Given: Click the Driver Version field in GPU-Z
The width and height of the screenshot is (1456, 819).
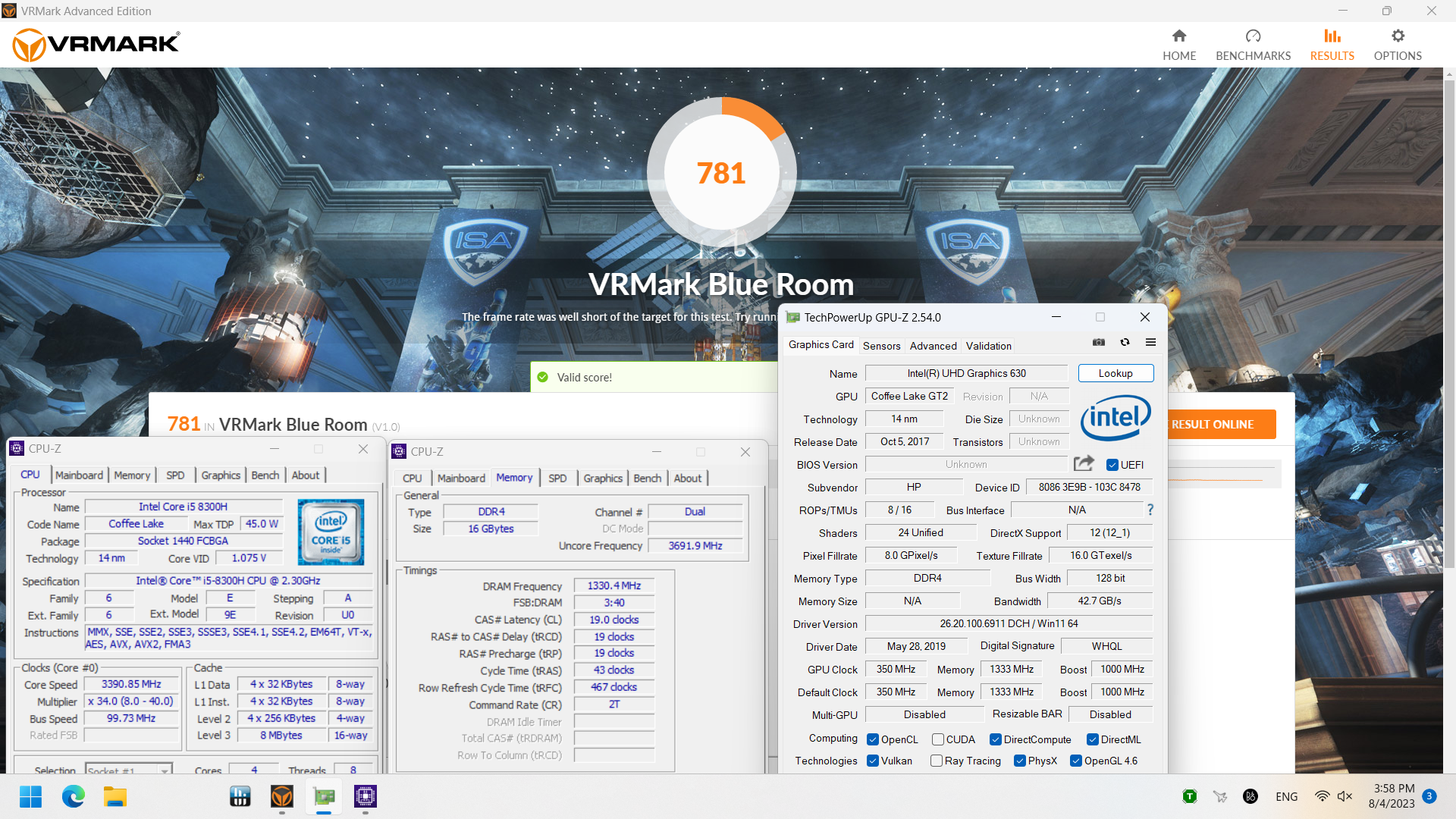Looking at the screenshot, I should point(1009,623).
